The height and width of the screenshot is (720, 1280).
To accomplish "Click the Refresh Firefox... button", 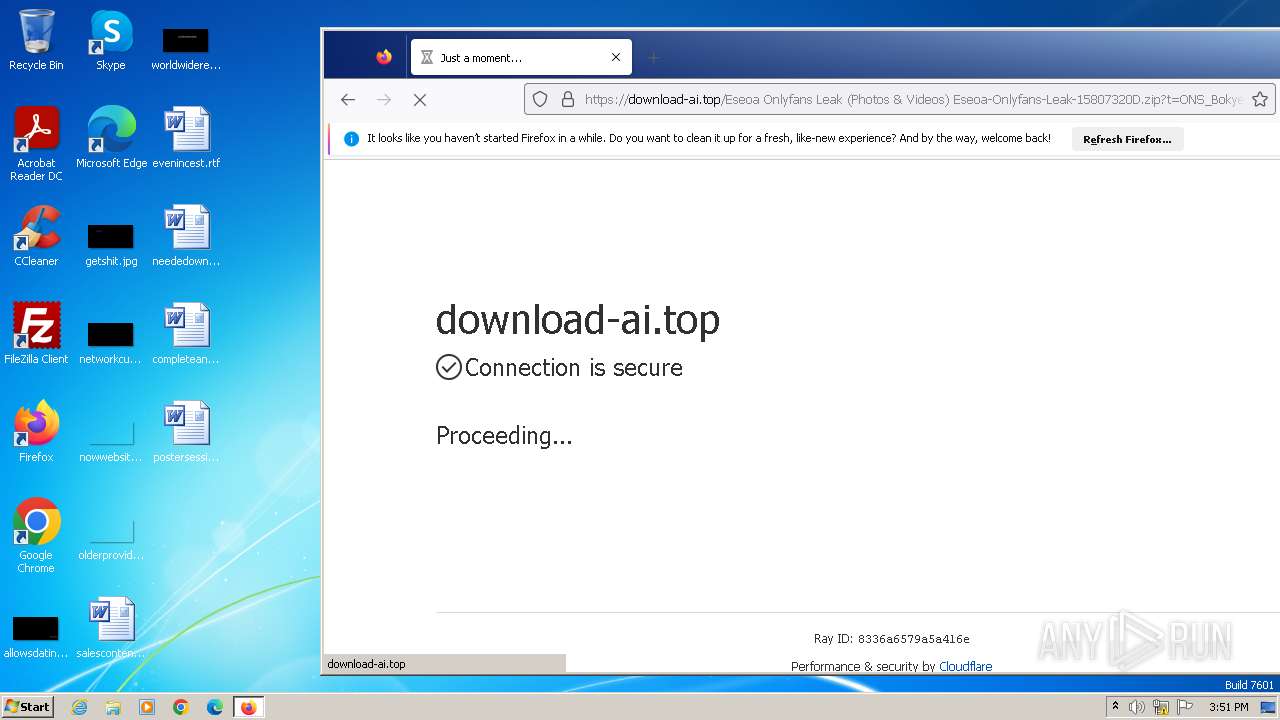I will coord(1127,139).
